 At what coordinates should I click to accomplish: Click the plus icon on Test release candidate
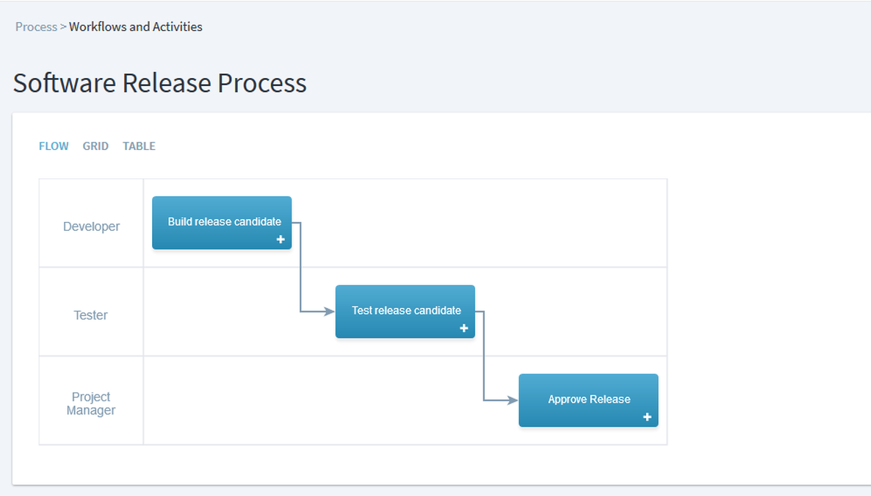click(x=464, y=329)
